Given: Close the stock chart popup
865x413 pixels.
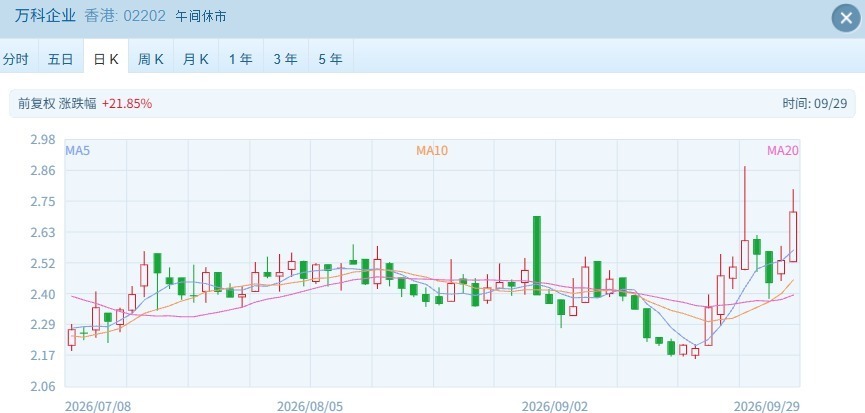Looking at the screenshot, I should point(846,18).
